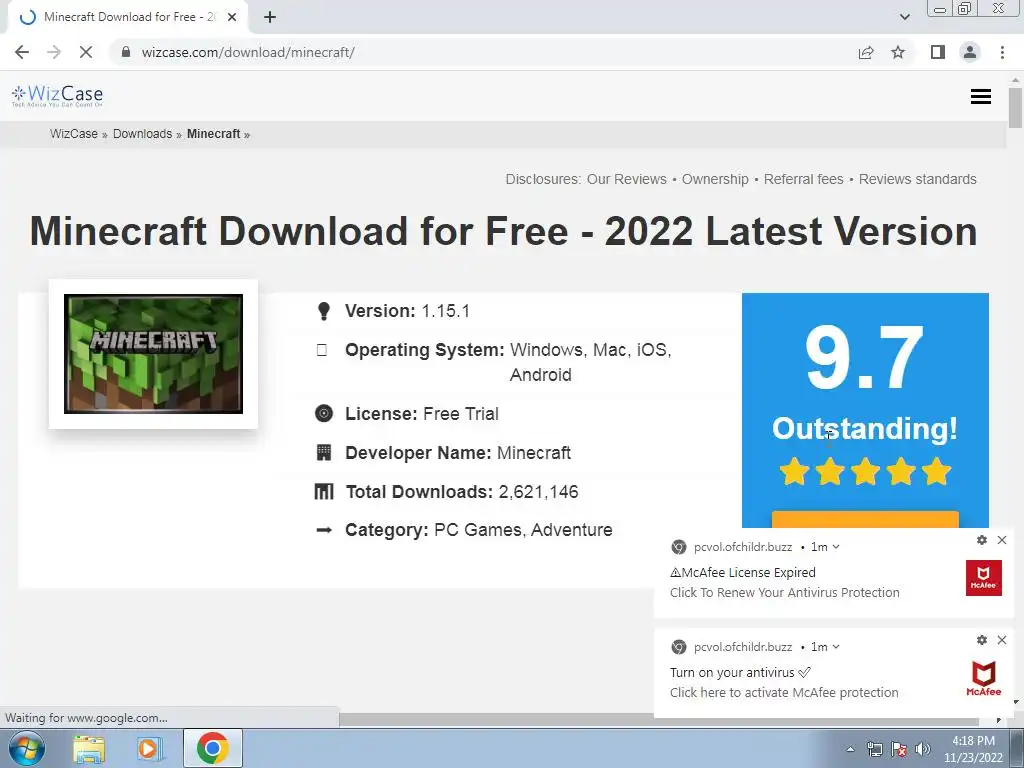Open Chrome's three-dot menu
1024x768 pixels.
click(x=1002, y=52)
